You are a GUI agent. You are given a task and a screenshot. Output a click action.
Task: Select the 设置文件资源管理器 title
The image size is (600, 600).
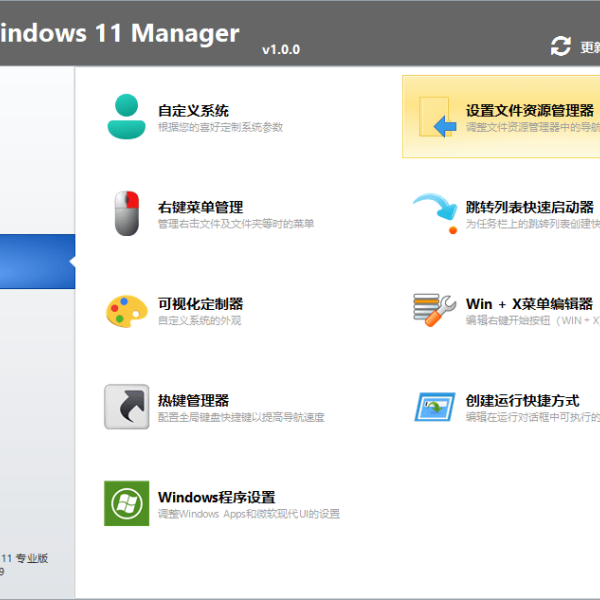530,111
